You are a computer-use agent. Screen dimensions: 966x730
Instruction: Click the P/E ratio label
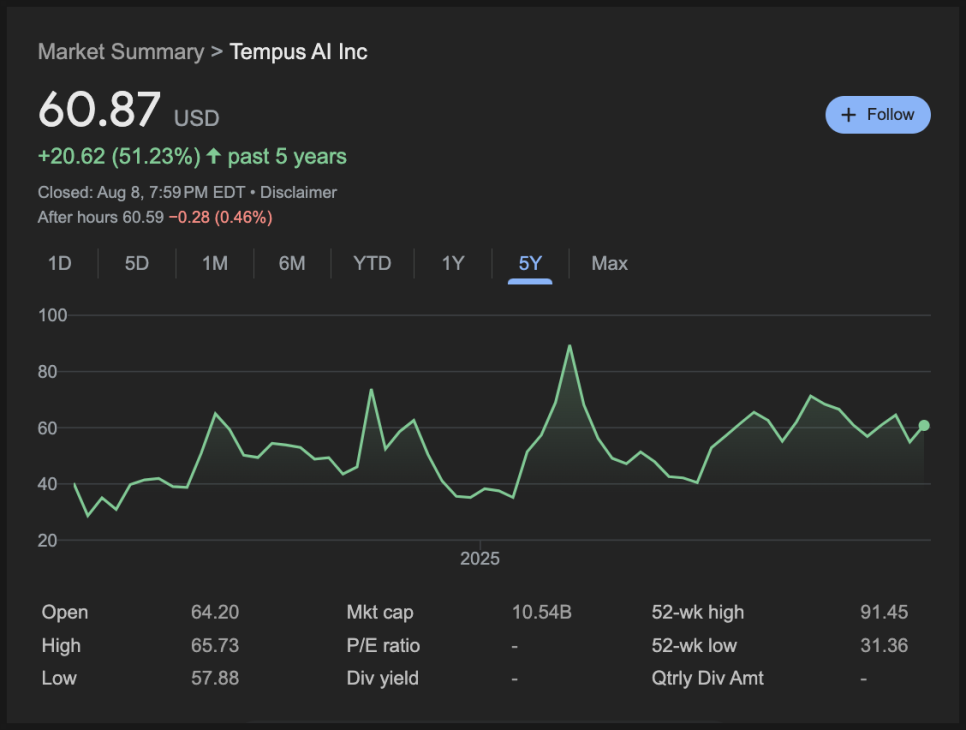[x=383, y=646]
